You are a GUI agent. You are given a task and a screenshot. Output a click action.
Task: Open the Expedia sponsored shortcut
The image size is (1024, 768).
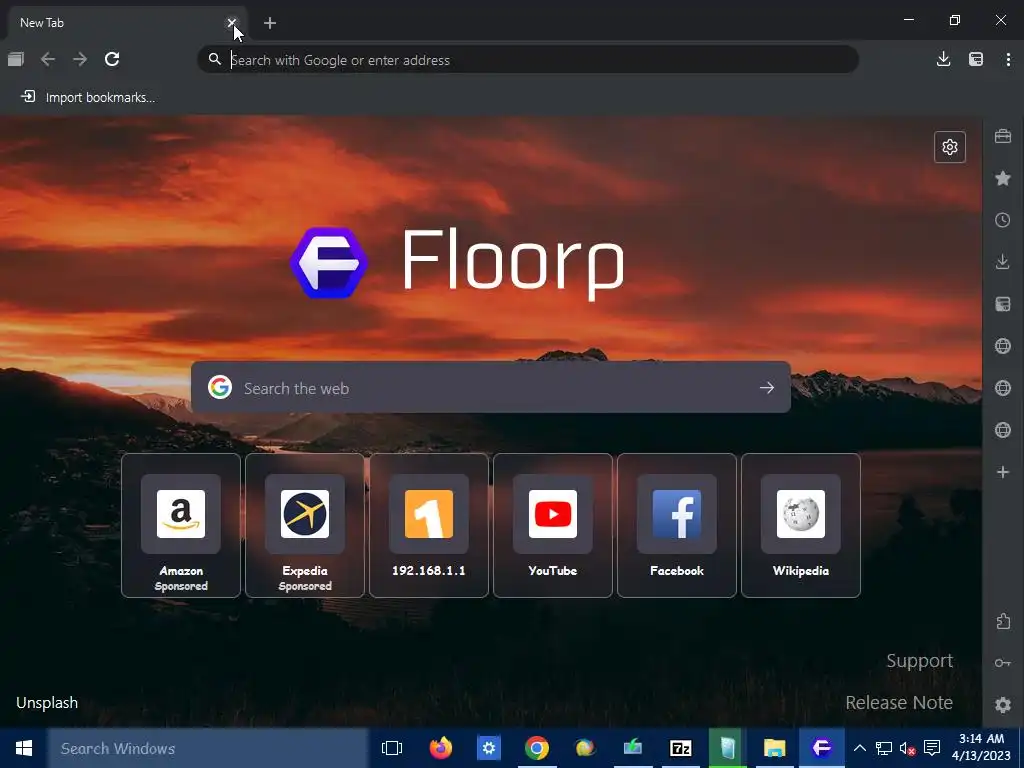[x=305, y=525]
